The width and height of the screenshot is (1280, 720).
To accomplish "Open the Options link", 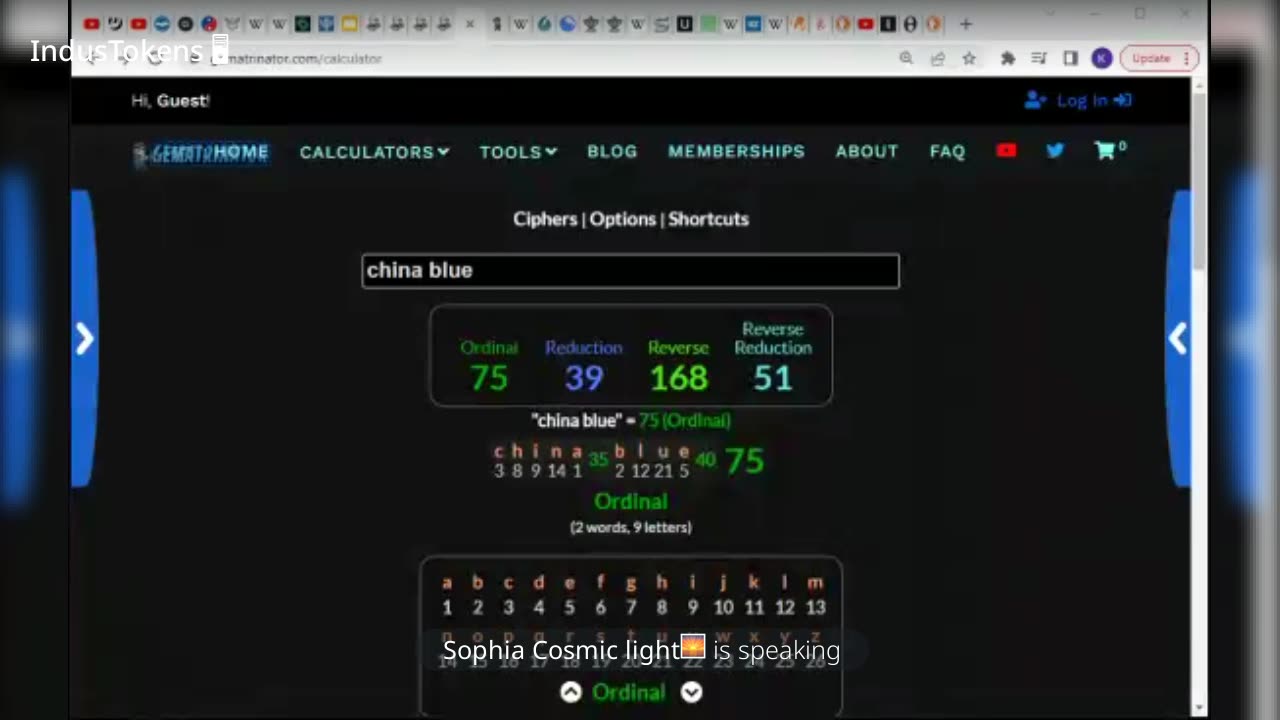I will click(x=622, y=219).
